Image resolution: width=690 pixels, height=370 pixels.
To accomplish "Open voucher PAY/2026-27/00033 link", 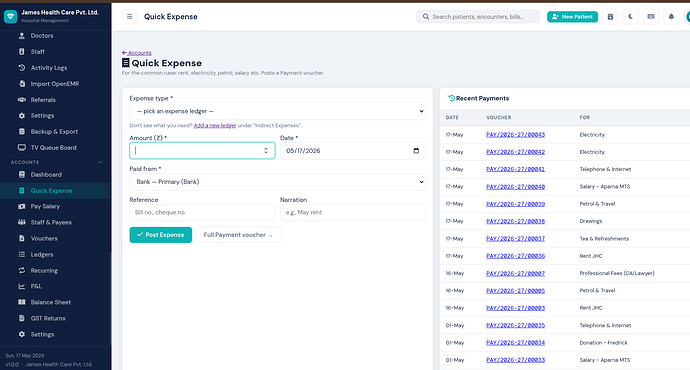I will pyautogui.click(x=515, y=360).
